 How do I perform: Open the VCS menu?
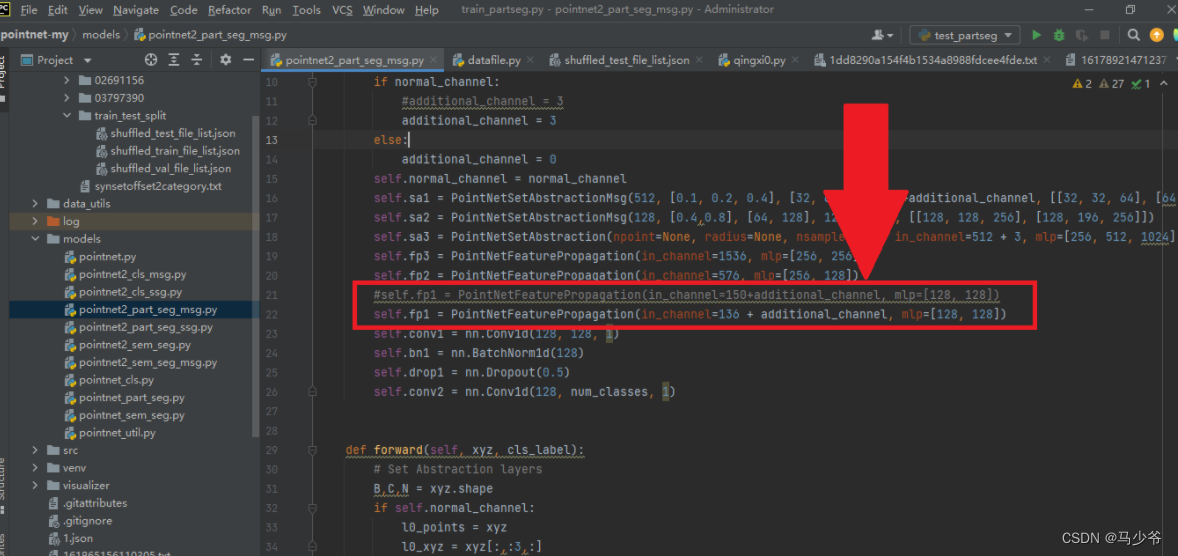click(x=341, y=11)
